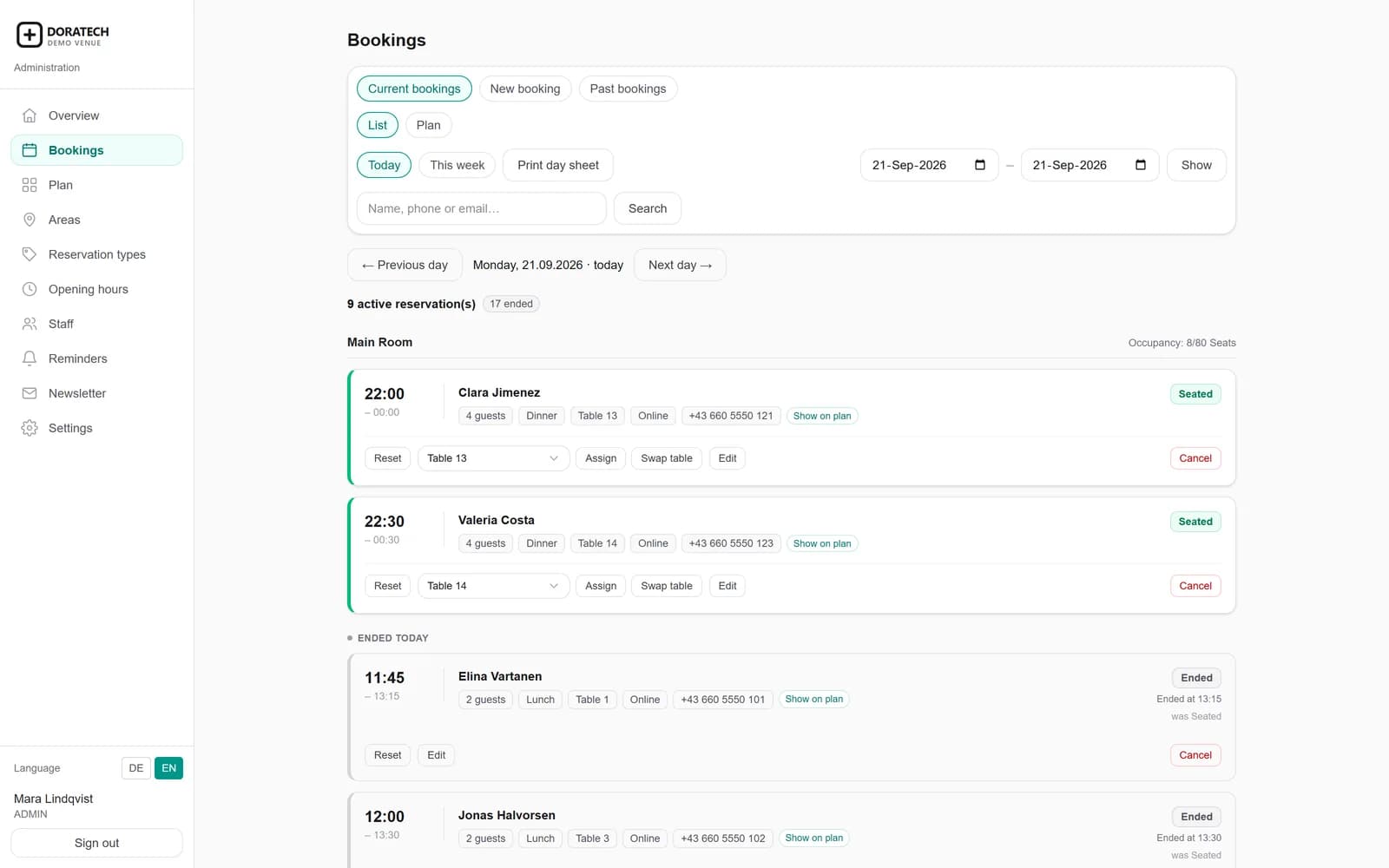Go to Previous day

click(x=405, y=265)
